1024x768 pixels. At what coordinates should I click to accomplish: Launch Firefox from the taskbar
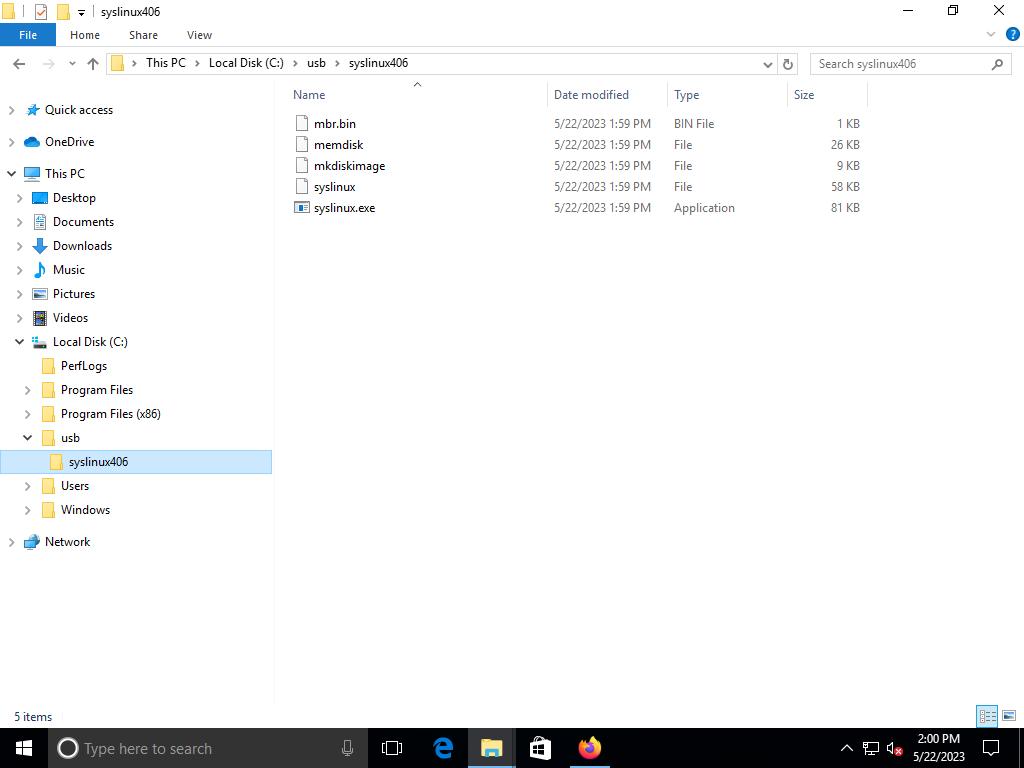coord(590,748)
